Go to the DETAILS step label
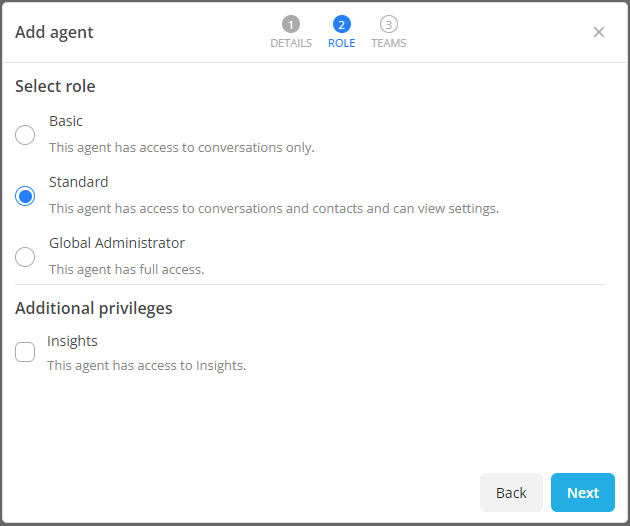Viewport: 630px width, 526px height. point(291,43)
